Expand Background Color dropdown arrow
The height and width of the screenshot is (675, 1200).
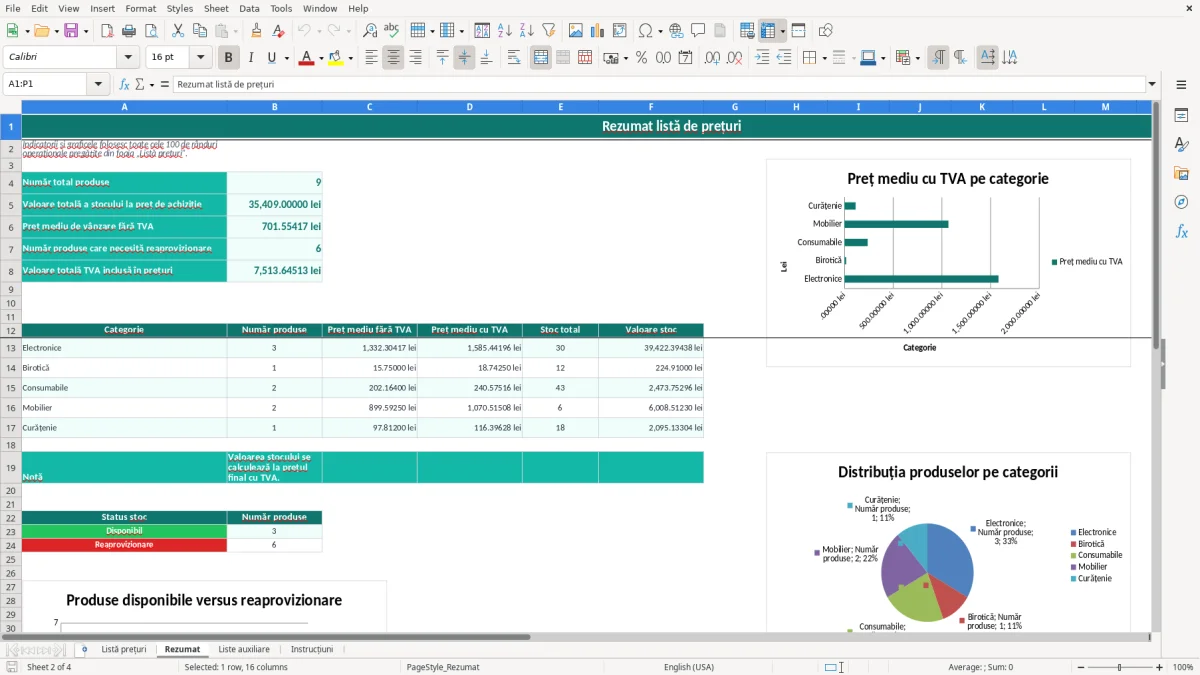pyautogui.click(x=350, y=58)
